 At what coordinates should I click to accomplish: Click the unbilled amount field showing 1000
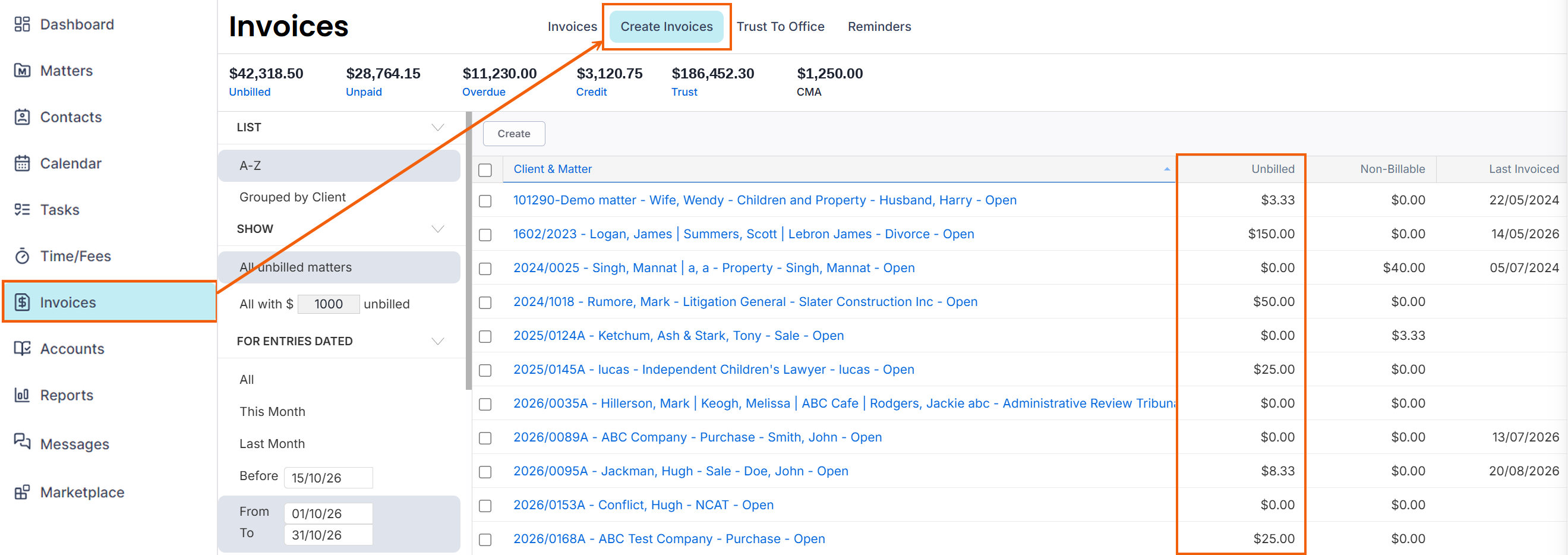328,304
